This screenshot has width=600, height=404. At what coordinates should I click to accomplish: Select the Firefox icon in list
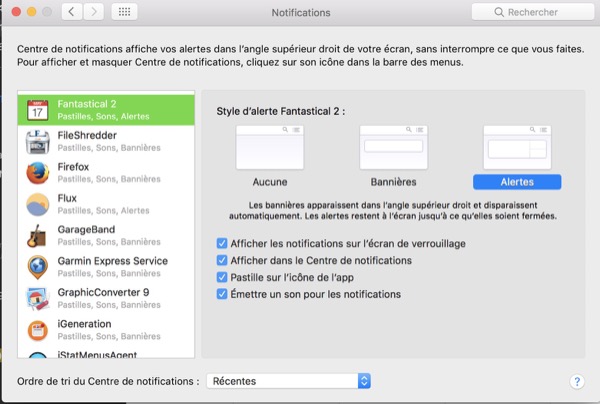pos(38,172)
